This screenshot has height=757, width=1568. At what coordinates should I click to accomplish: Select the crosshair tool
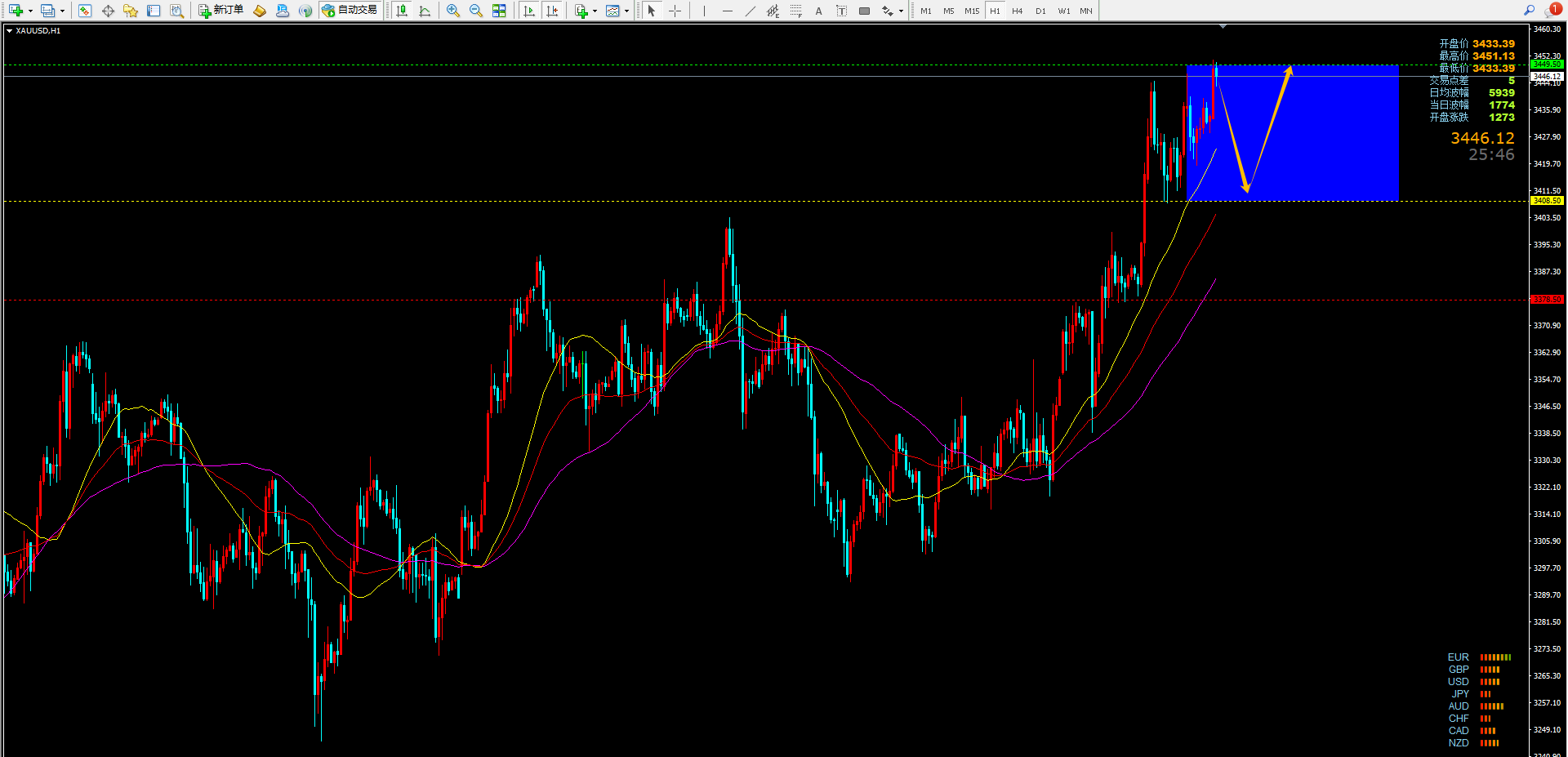pos(675,11)
